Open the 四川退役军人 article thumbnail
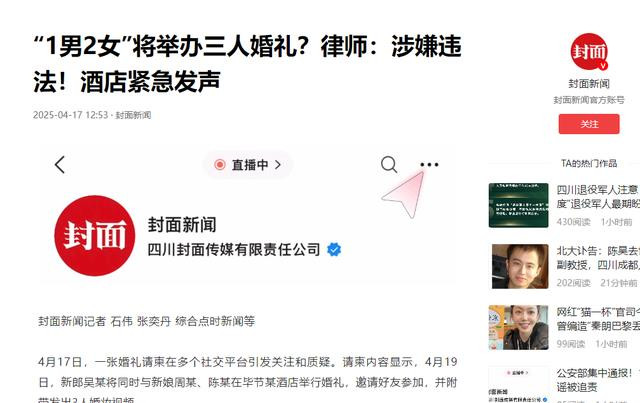640x403 pixels. coord(518,205)
